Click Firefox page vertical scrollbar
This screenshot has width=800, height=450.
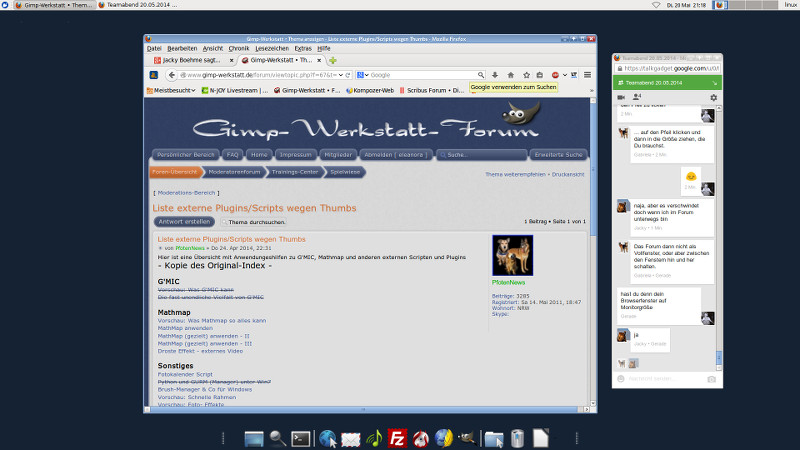[x=593, y=168]
